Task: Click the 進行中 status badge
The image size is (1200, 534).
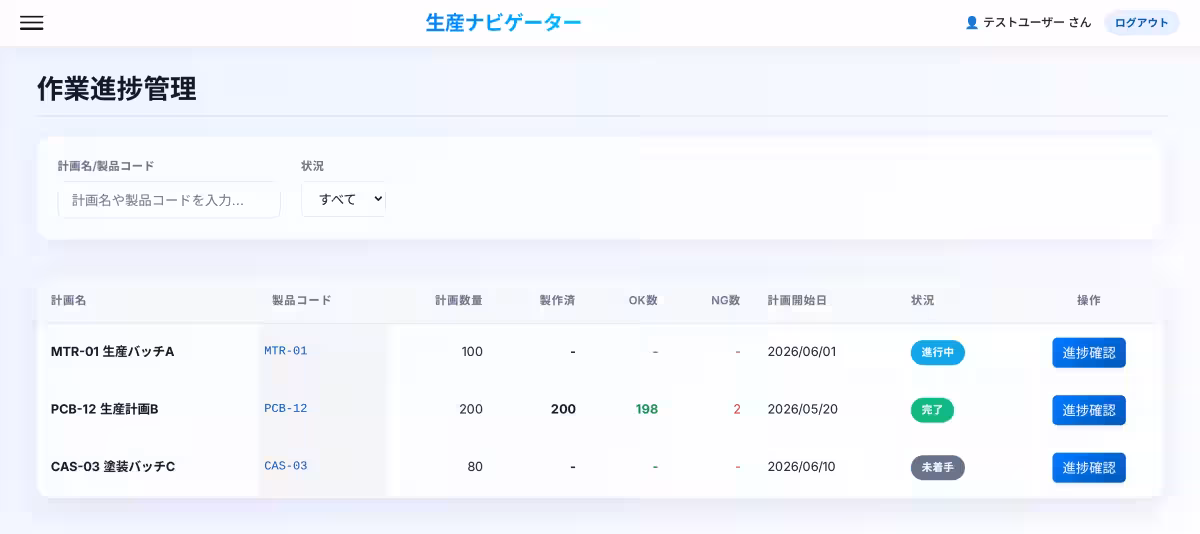Action: click(x=937, y=353)
